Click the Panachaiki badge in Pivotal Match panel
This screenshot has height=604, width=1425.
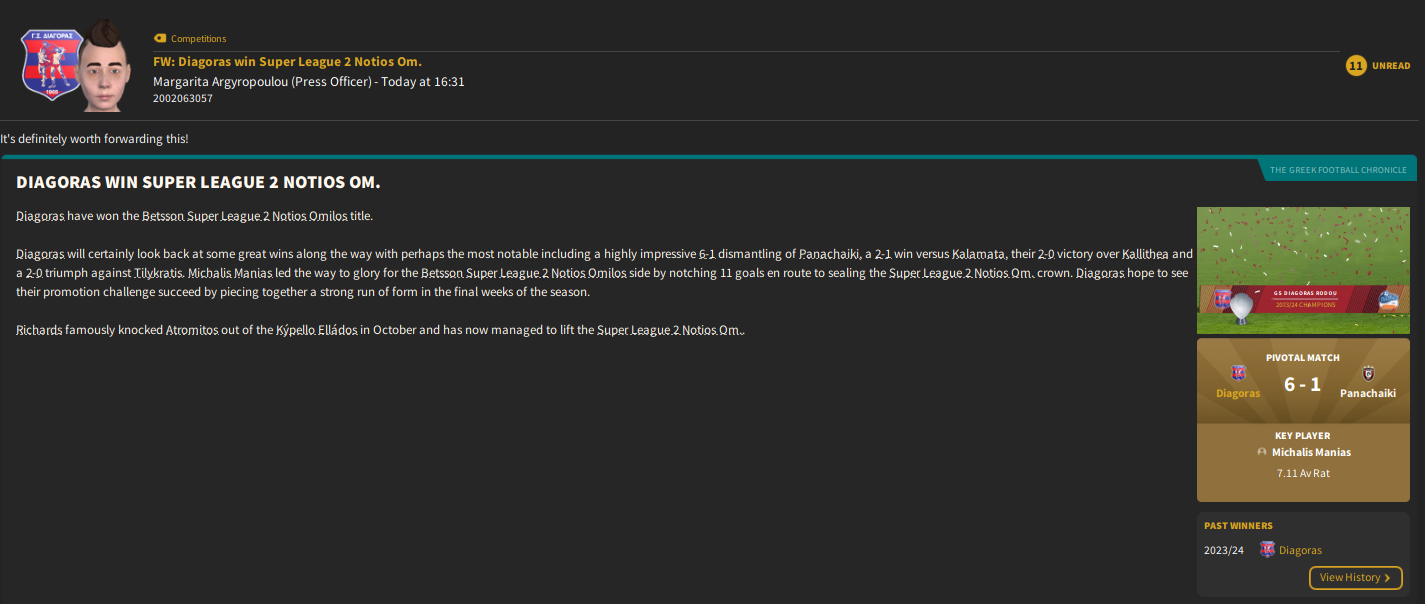pos(1368,373)
